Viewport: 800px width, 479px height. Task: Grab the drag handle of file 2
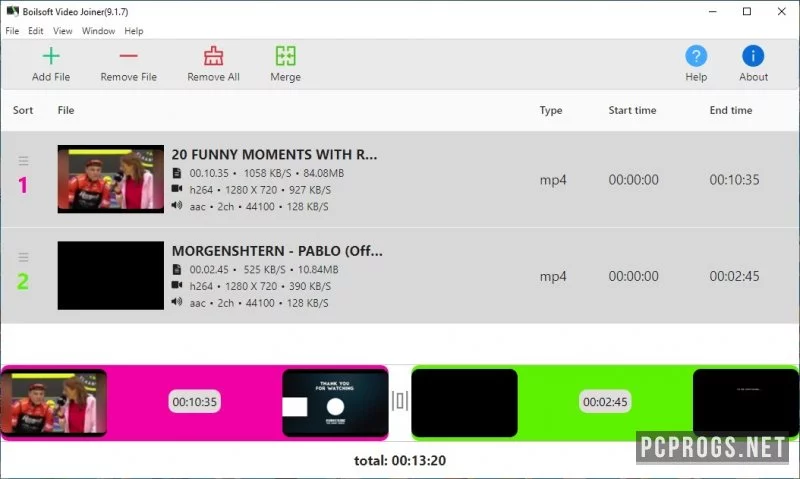[x=23, y=257]
